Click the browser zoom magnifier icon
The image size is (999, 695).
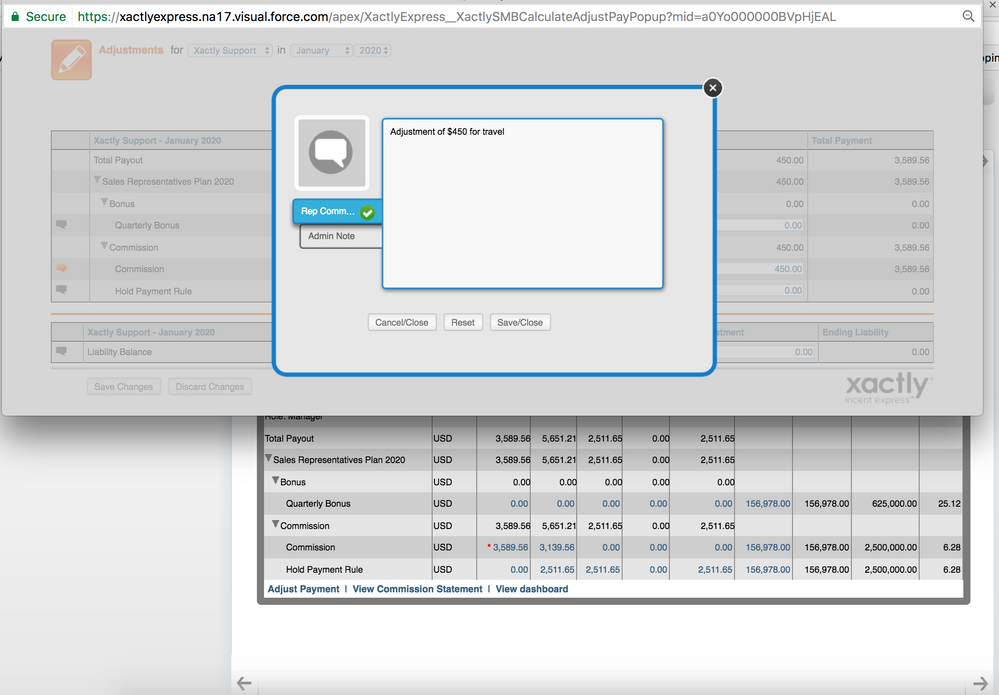968,17
